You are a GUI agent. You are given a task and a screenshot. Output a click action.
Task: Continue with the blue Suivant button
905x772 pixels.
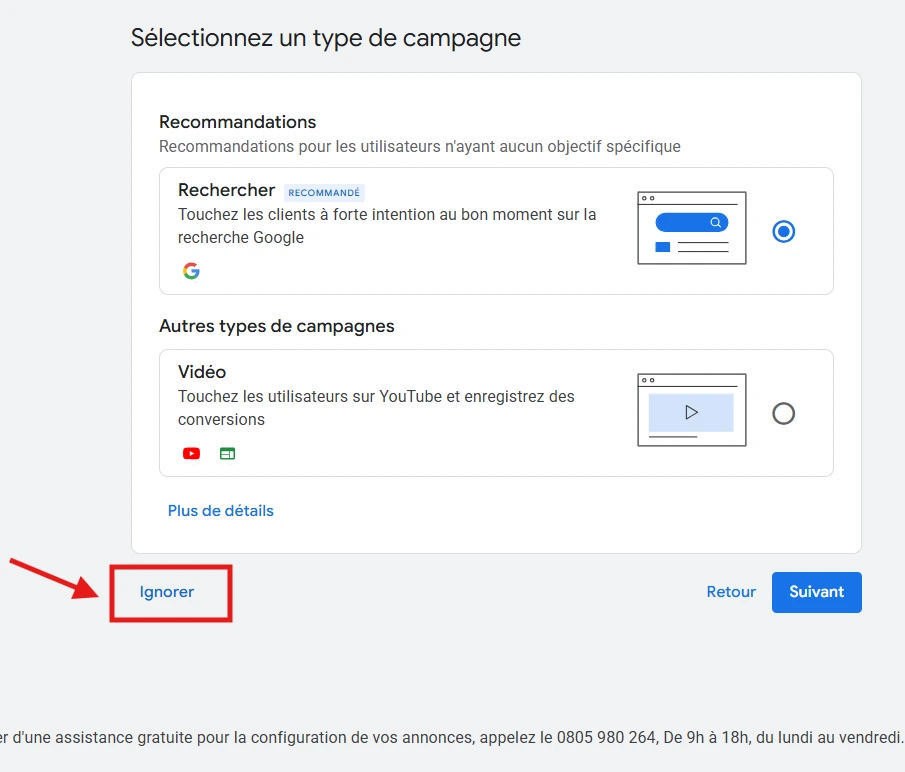click(816, 592)
